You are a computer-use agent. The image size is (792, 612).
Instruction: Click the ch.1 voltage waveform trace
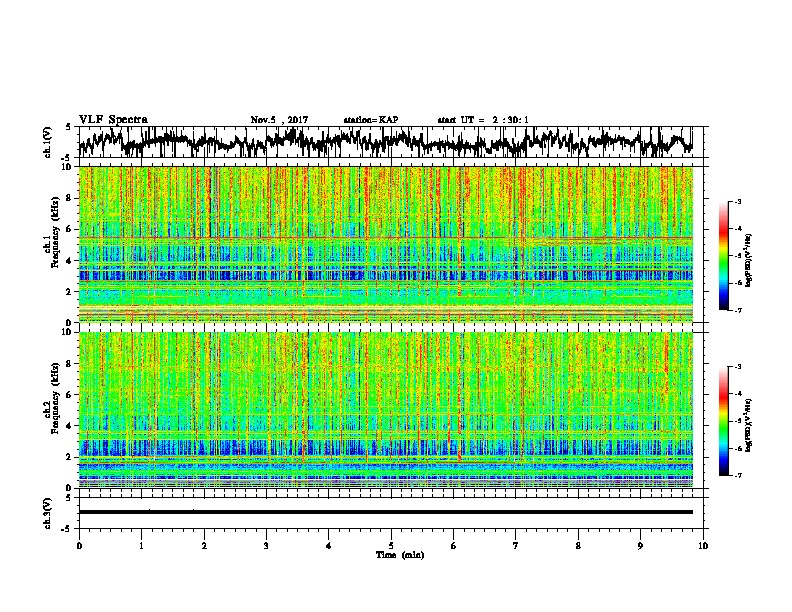tap(386, 142)
